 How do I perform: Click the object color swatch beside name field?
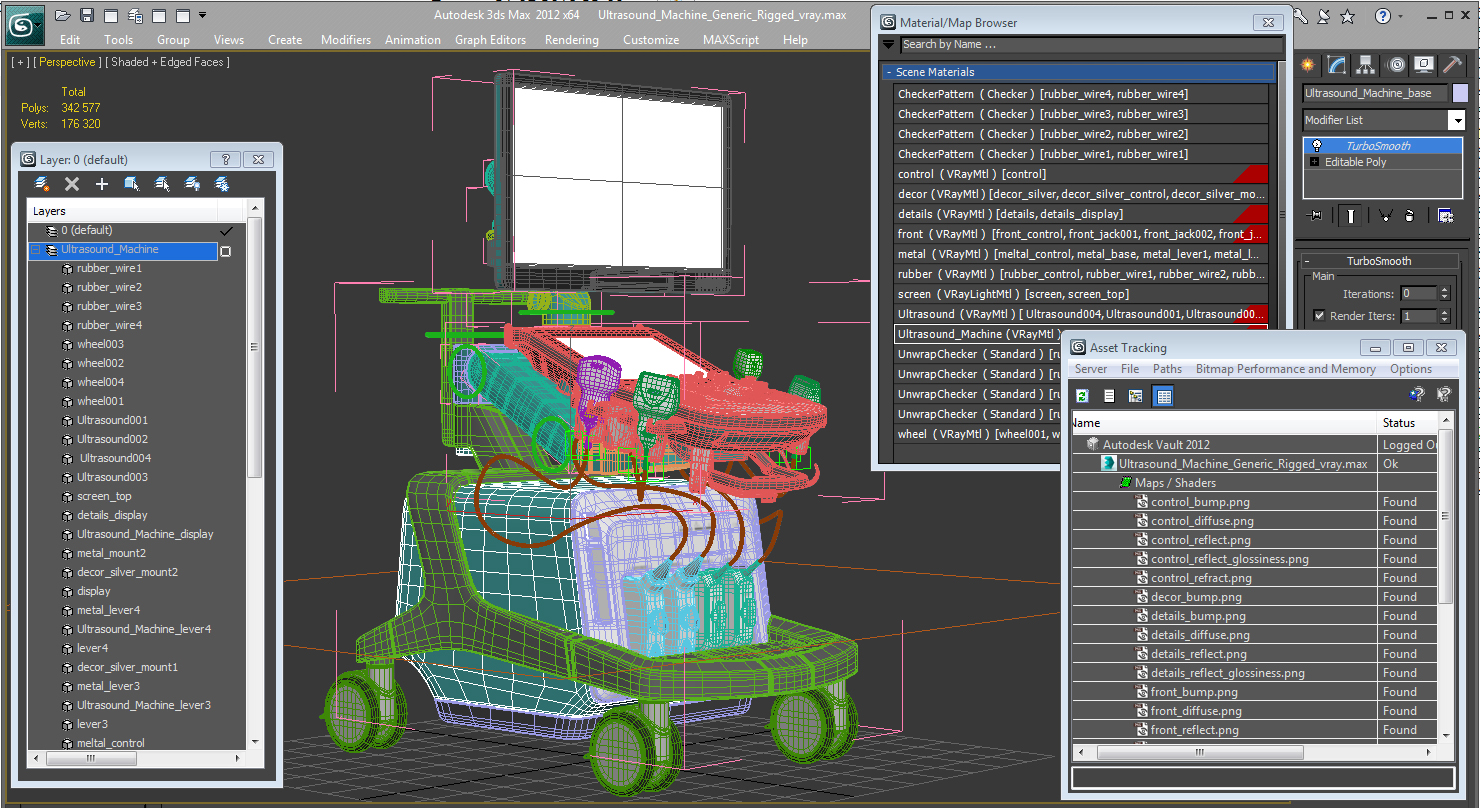pyautogui.click(x=1460, y=93)
